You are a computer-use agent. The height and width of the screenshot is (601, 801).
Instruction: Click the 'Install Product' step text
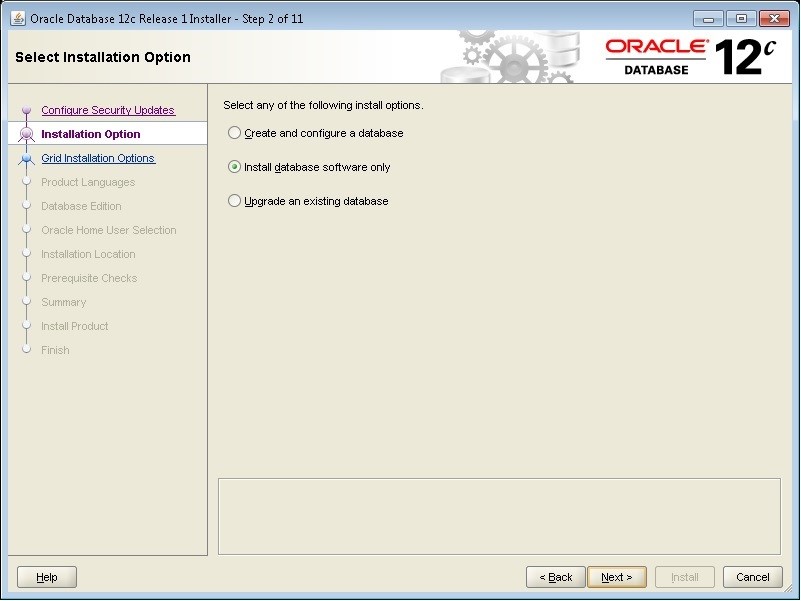click(x=75, y=326)
